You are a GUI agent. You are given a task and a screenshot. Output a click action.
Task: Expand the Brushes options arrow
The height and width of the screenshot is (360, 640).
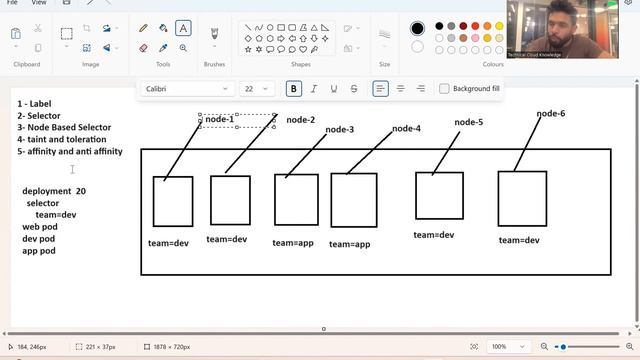[214, 47]
